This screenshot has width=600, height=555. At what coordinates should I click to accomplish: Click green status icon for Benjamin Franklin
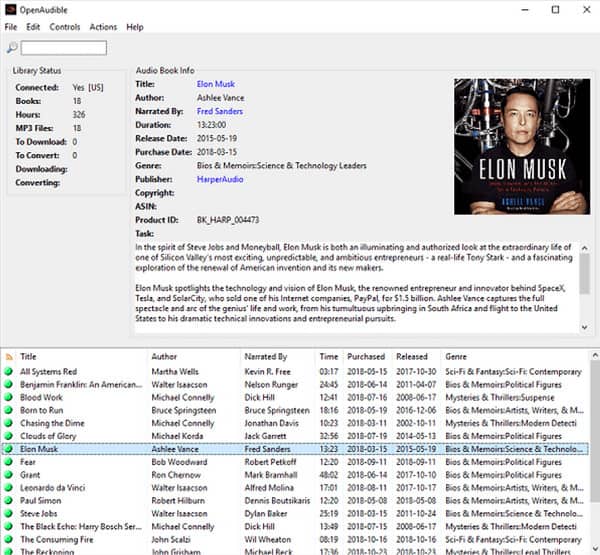point(8,384)
